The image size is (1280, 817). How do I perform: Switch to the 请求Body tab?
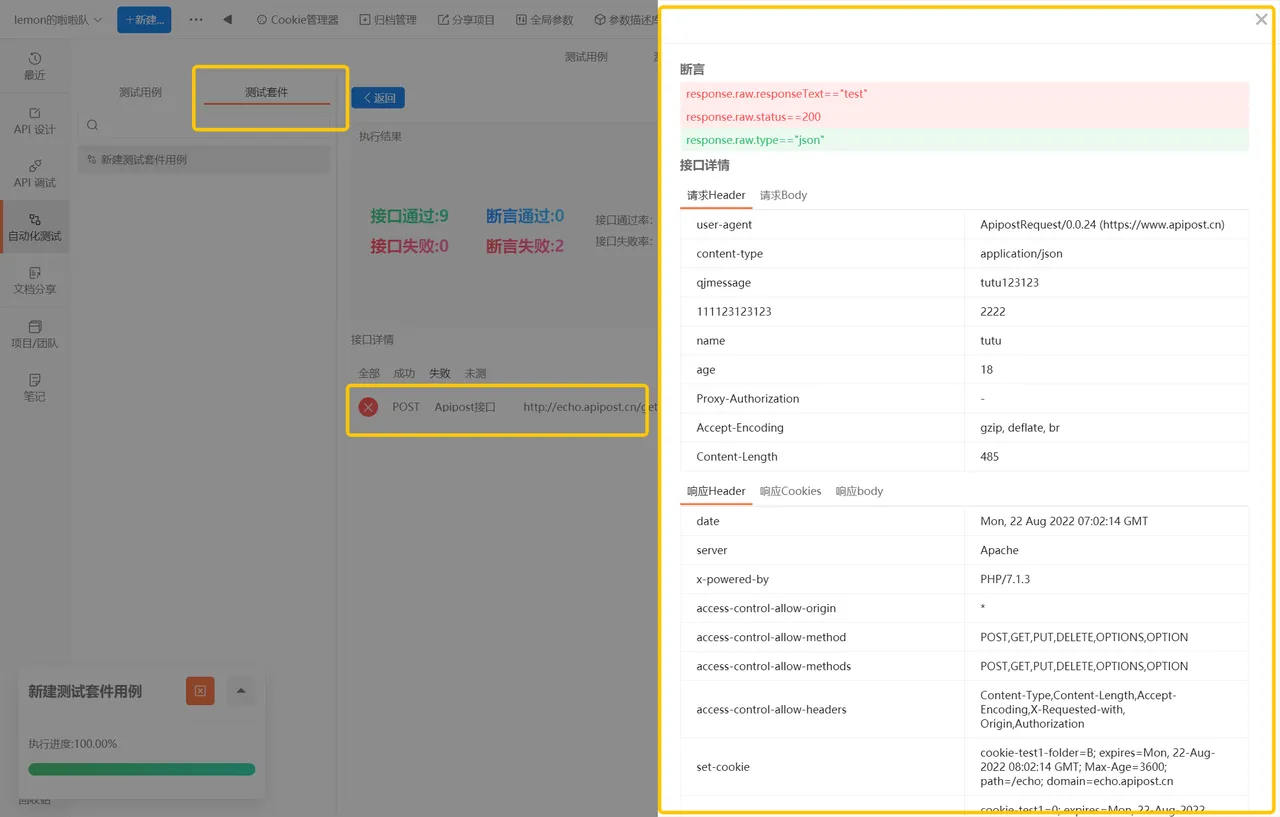(x=783, y=195)
